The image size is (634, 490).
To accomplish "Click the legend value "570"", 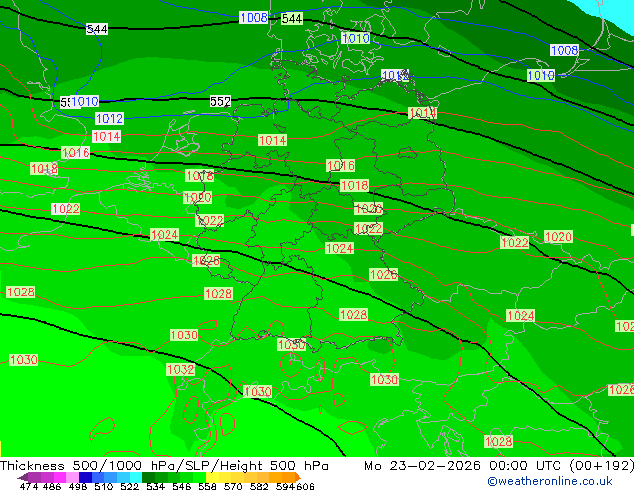I will (233, 486).
